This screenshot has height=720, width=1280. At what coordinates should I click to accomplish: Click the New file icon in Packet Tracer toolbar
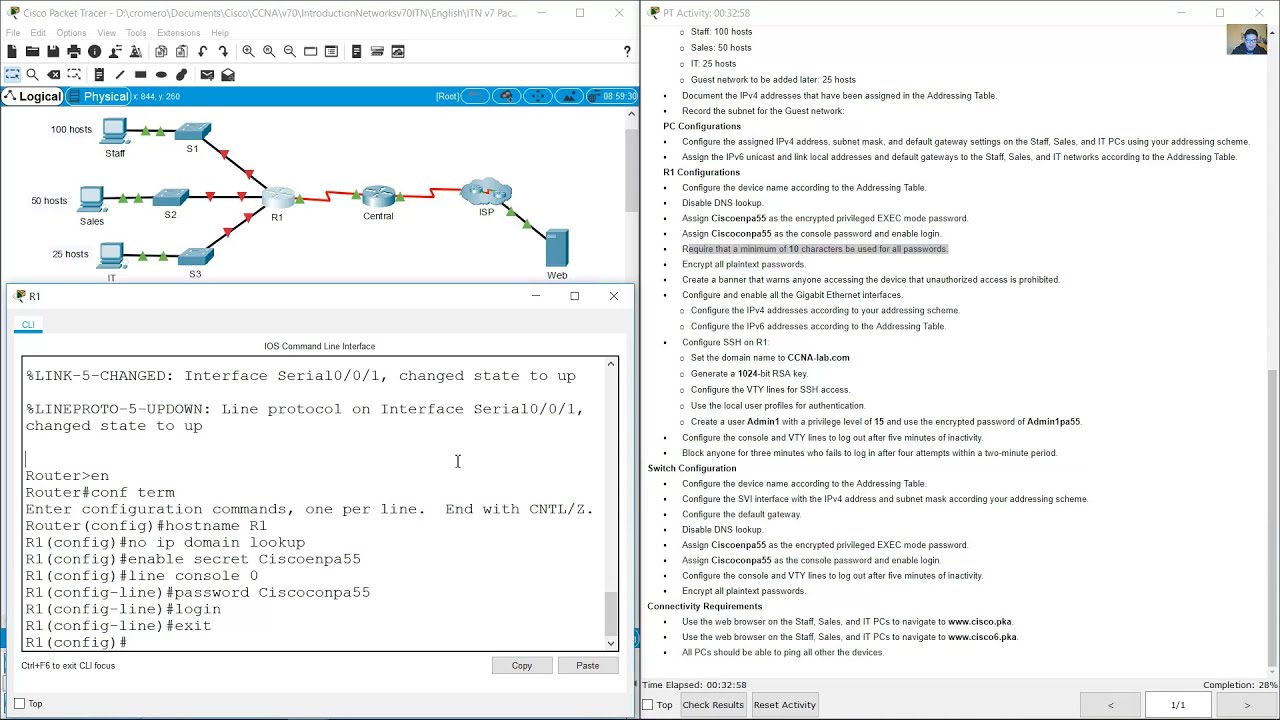click(x=12, y=51)
